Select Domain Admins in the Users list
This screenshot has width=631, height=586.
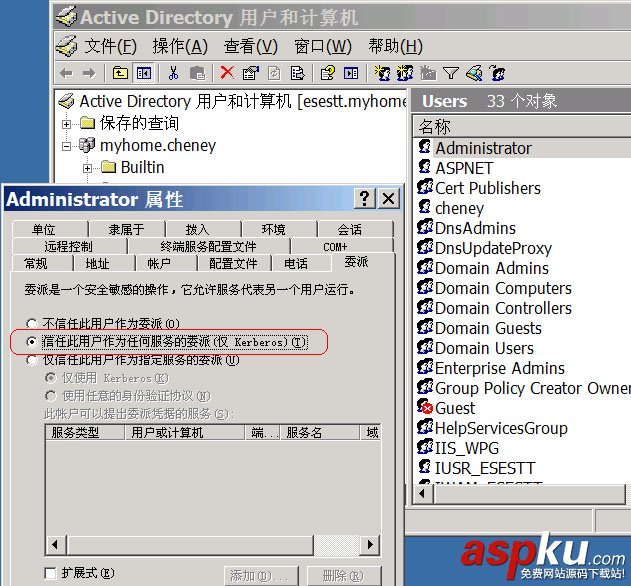[491, 268]
